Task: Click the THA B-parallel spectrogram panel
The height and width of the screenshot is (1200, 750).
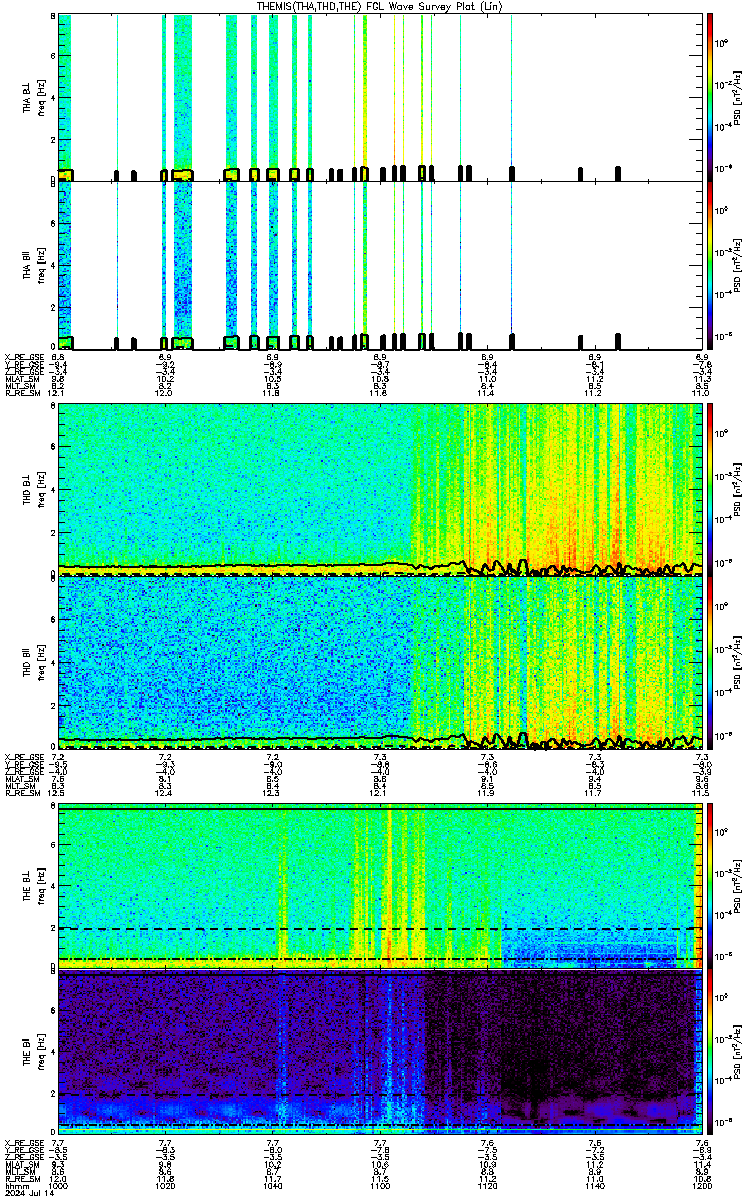Action: coord(378,265)
